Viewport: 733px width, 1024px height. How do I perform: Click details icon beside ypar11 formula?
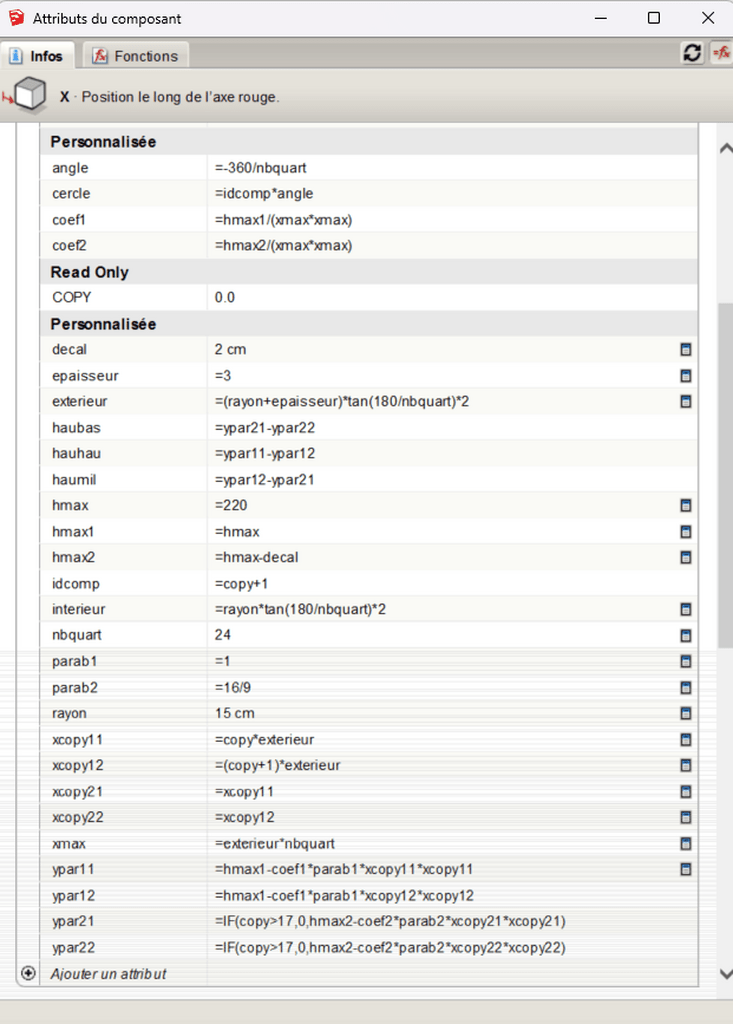[x=686, y=870]
